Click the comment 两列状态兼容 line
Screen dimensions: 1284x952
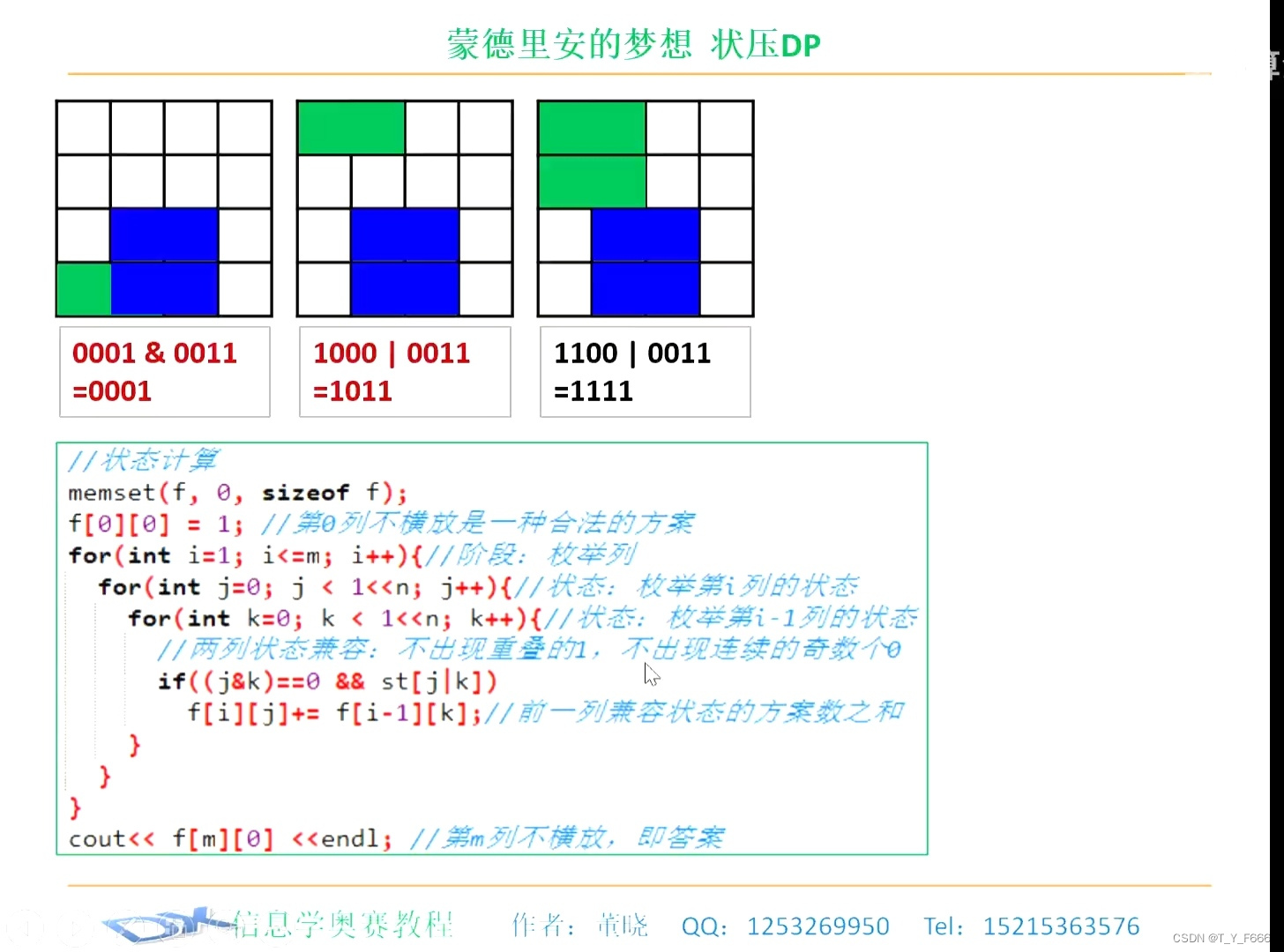pos(529,650)
